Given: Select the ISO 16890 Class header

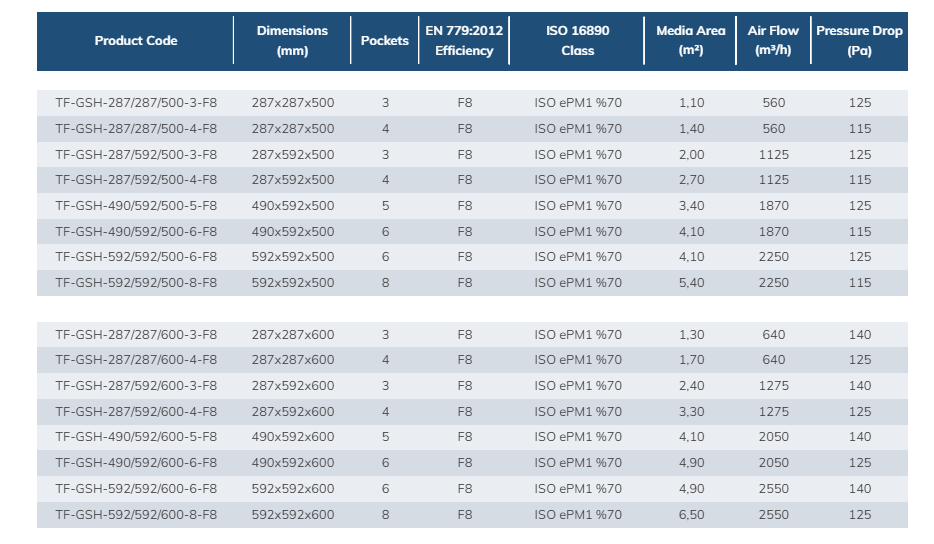Looking at the screenshot, I should coord(577,41).
